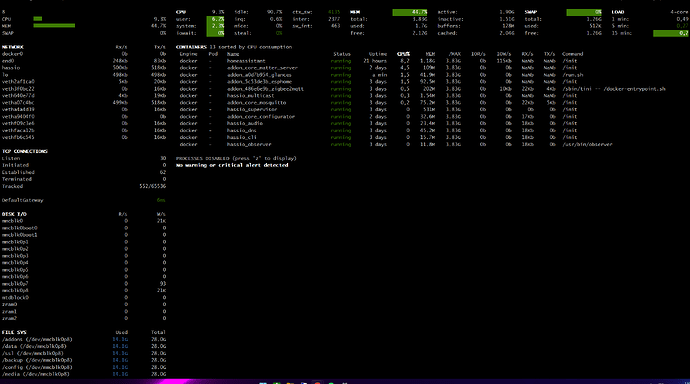
Task: Click the zram2 disk row
Action: pos(84,318)
